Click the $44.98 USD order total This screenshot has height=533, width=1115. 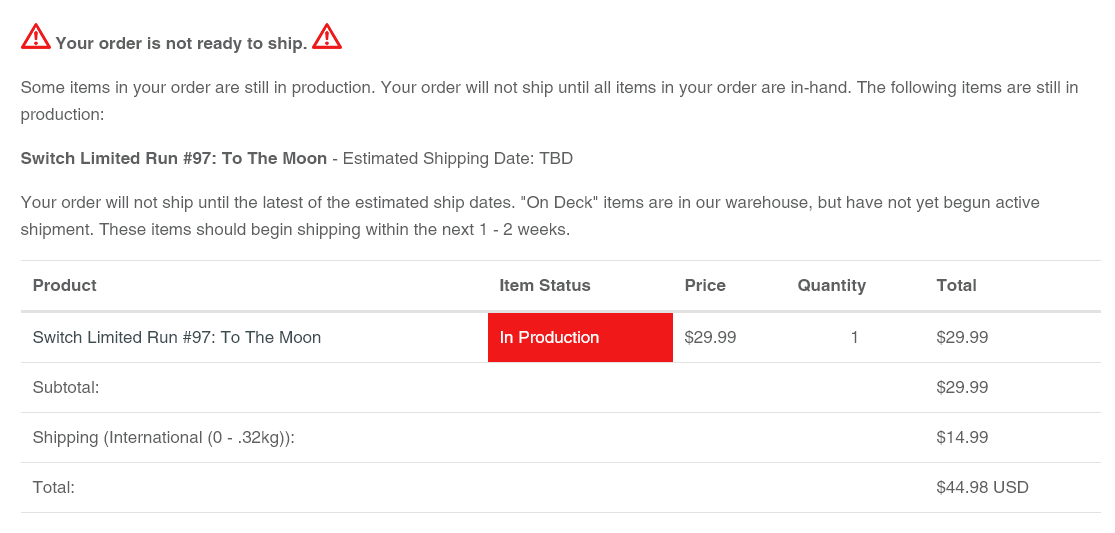(x=982, y=487)
